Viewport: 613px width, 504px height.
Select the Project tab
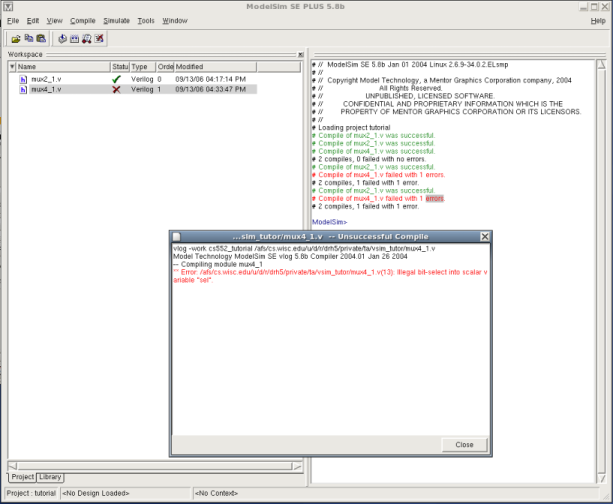(x=22, y=477)
